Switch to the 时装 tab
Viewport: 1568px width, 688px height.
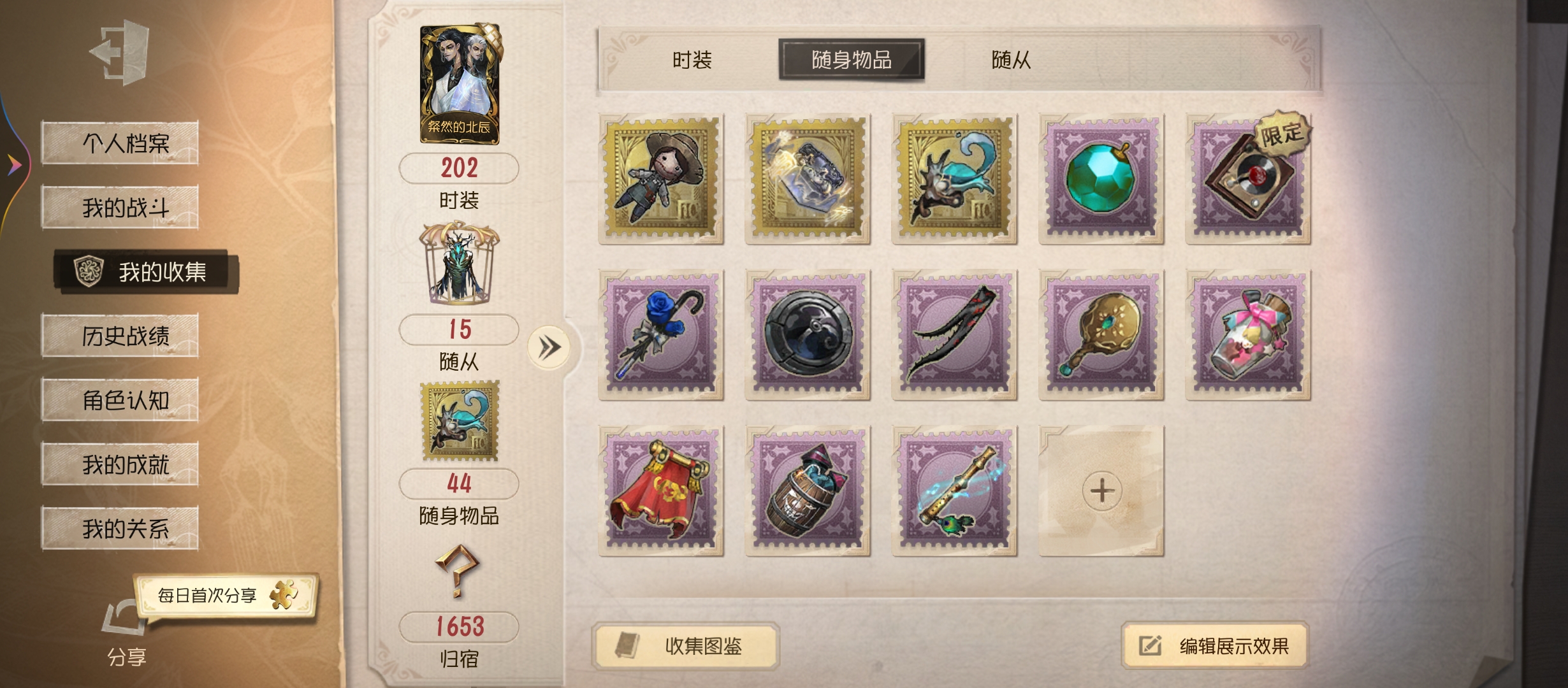pyautogui.click(x=692, y=60)
